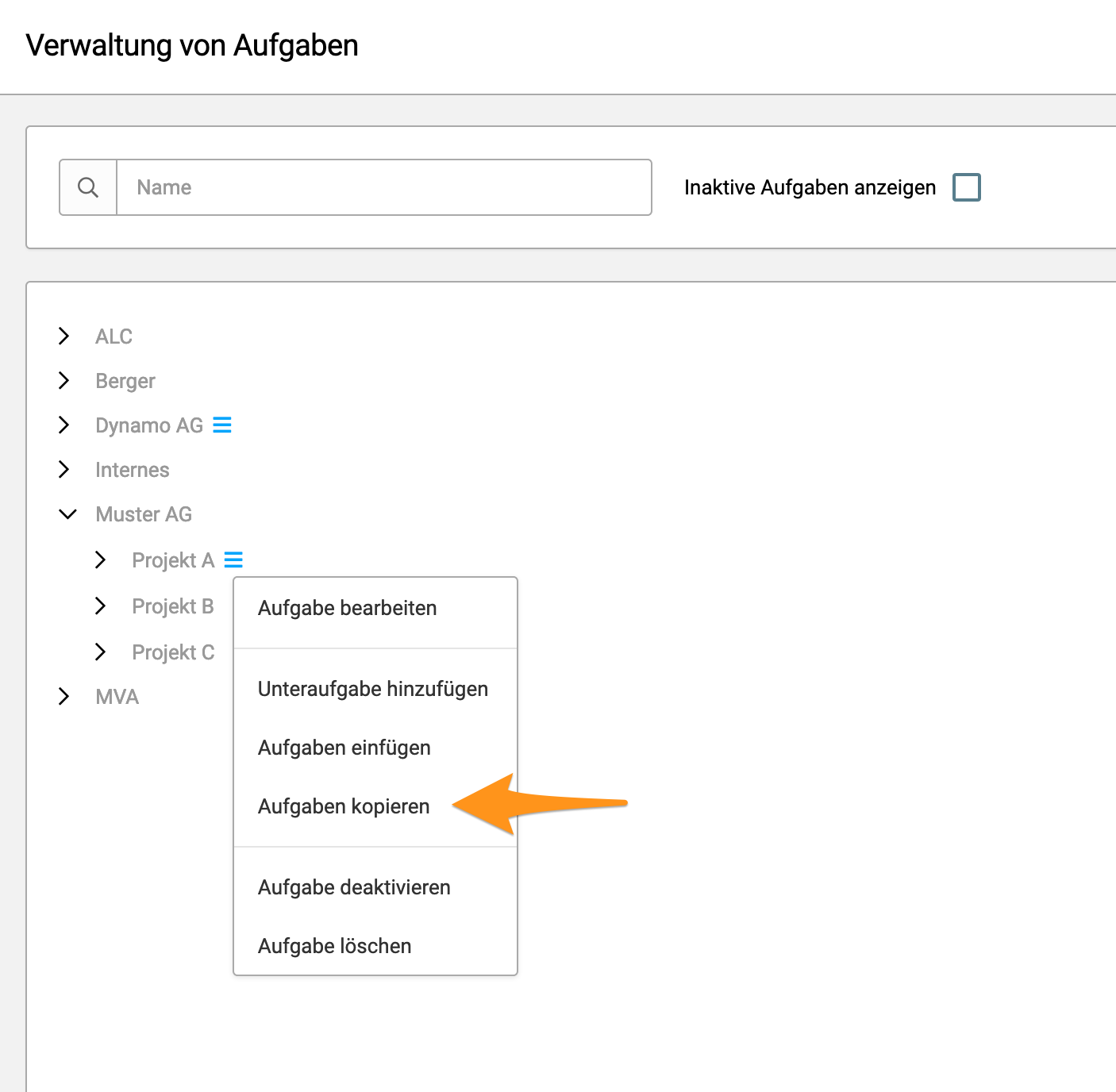
Task: Select Aufgaben kopieren menu entry
Action: 375,806
